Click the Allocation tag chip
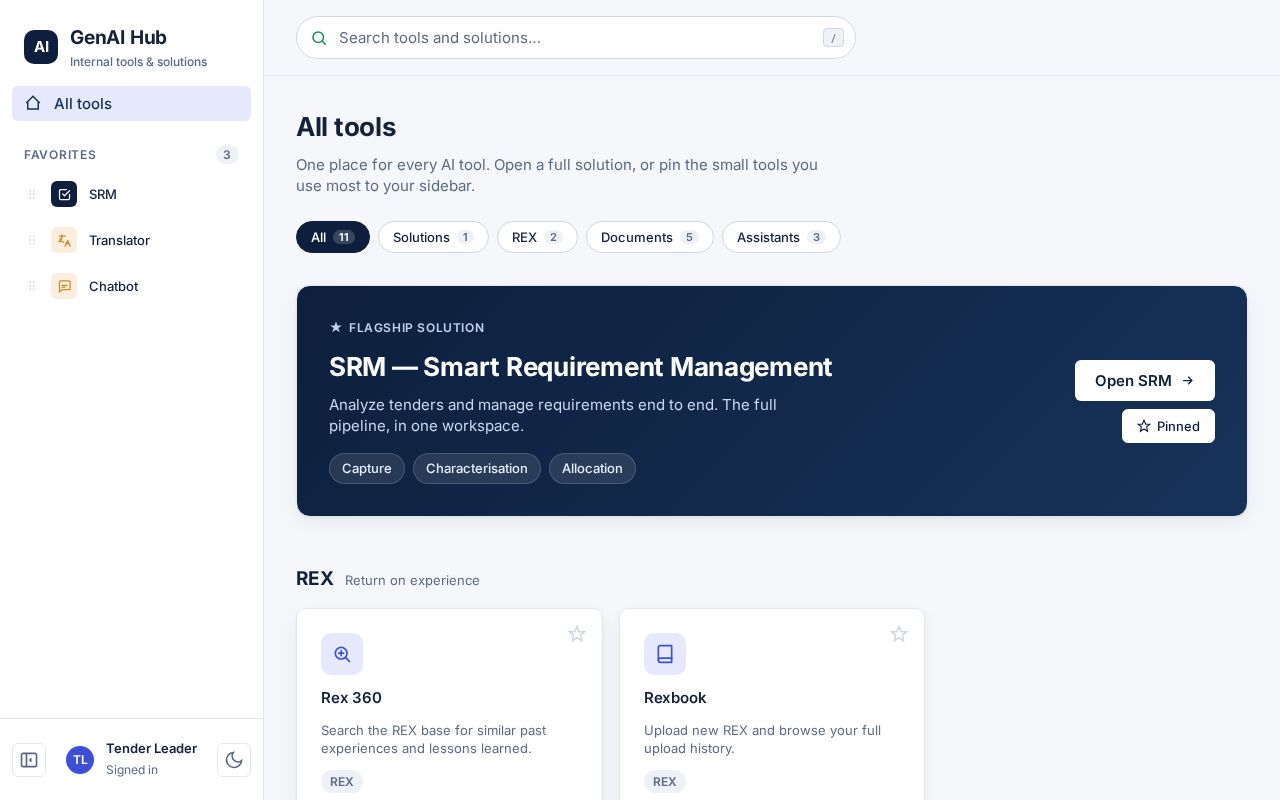The height and width of the screenshot is (800, 1280). [592, 468]
